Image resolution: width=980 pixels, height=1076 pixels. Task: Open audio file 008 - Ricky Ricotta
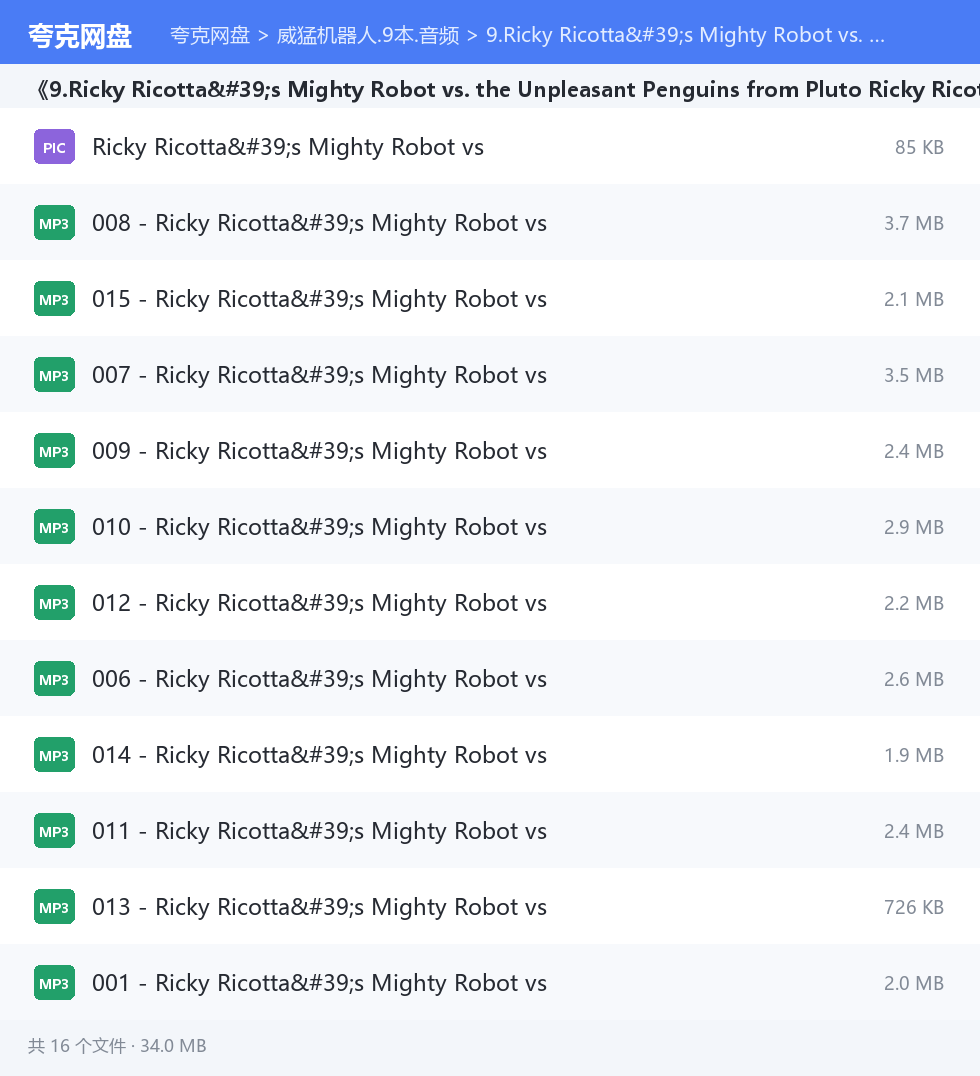coord(319,223)
